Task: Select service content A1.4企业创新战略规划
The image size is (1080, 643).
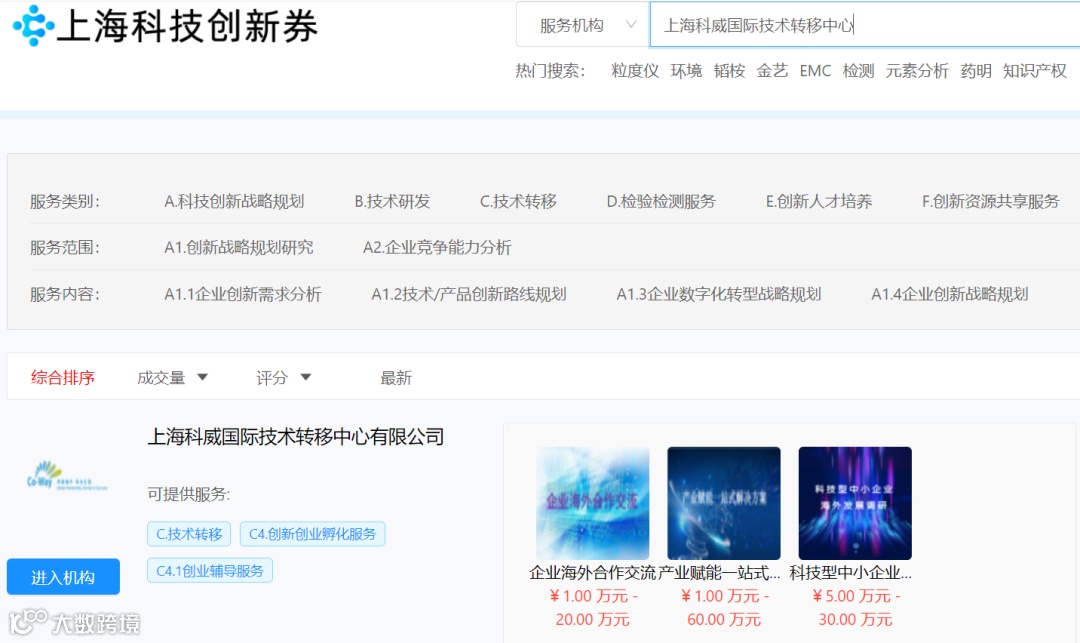Action: 949,294
